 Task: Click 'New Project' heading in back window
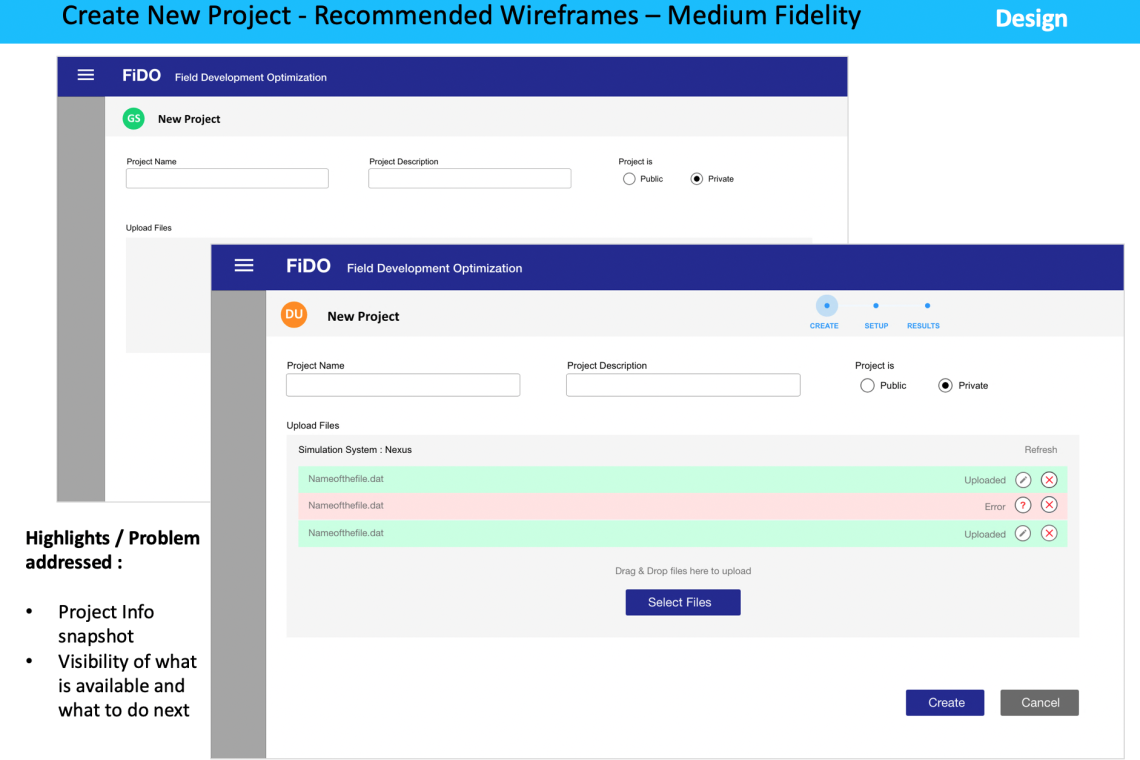coord(189,119)
